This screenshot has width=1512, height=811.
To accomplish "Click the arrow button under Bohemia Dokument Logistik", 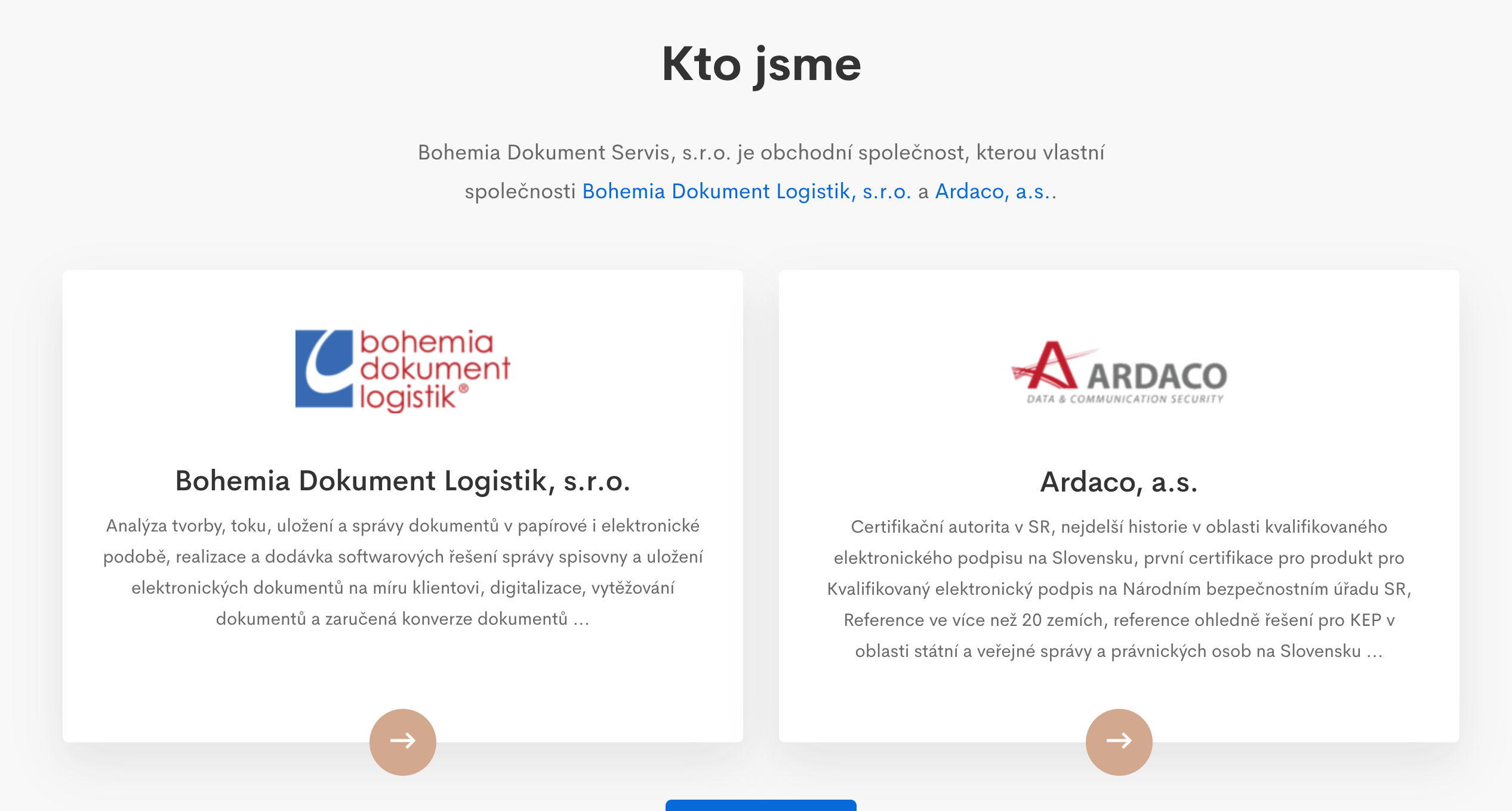I will (x=403, y=741).
